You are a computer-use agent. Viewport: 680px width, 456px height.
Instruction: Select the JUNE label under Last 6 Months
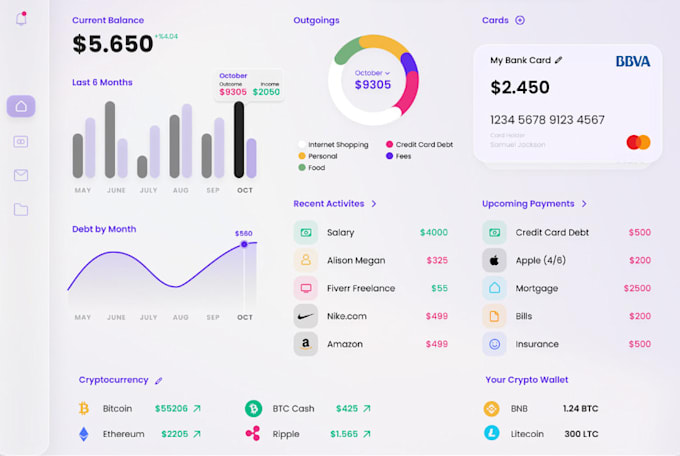pos(116,190)
